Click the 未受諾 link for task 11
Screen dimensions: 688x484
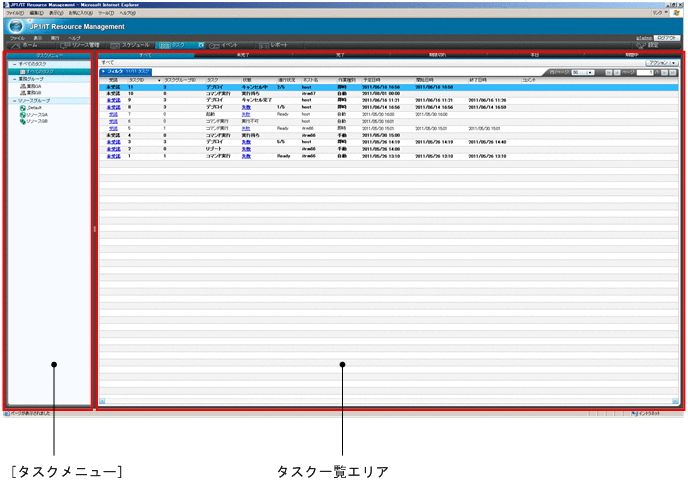coord(112,87)
